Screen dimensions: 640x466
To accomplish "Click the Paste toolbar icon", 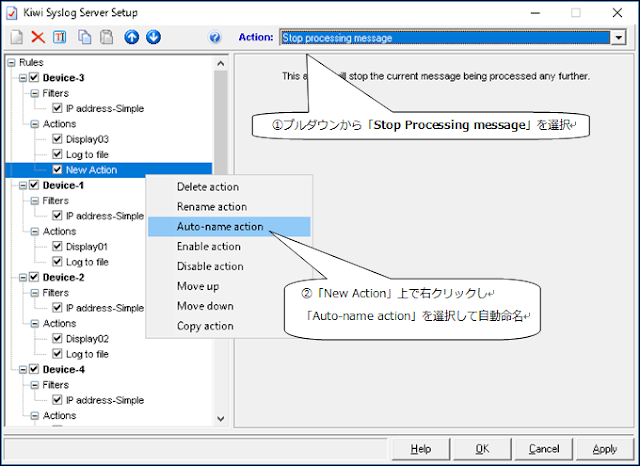I will point(107,37).
